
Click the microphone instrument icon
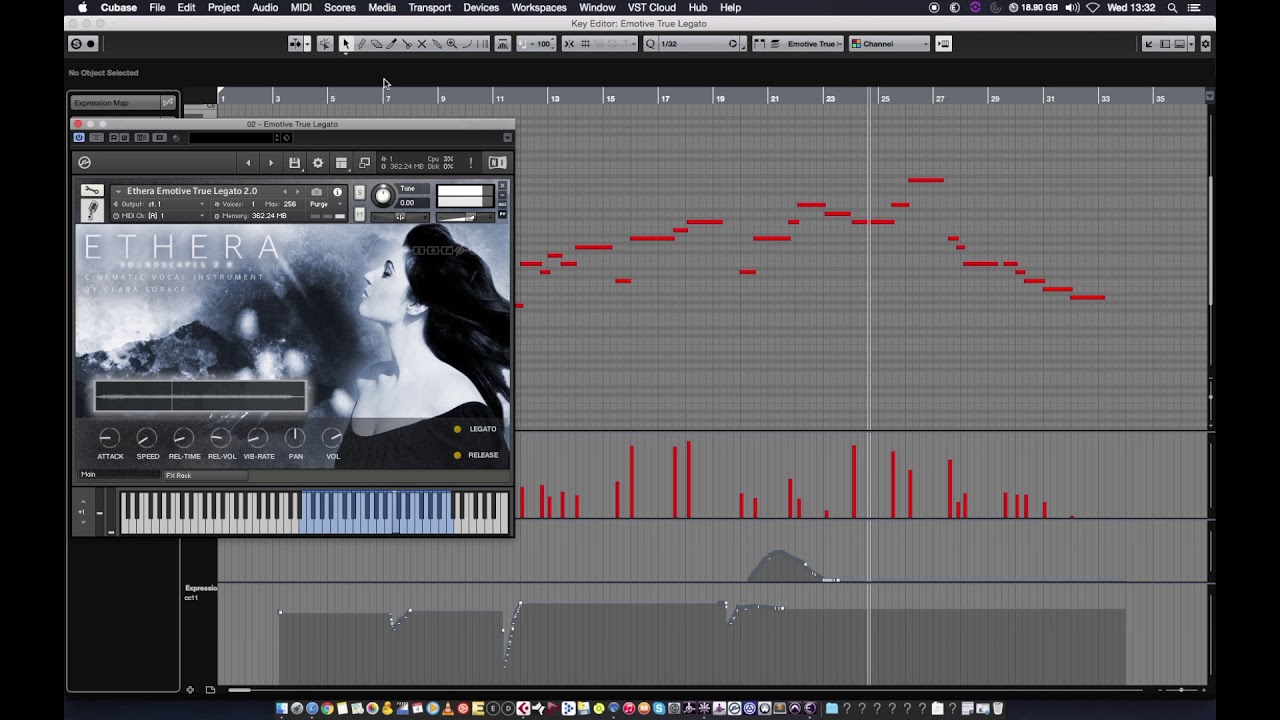point(91,210)
